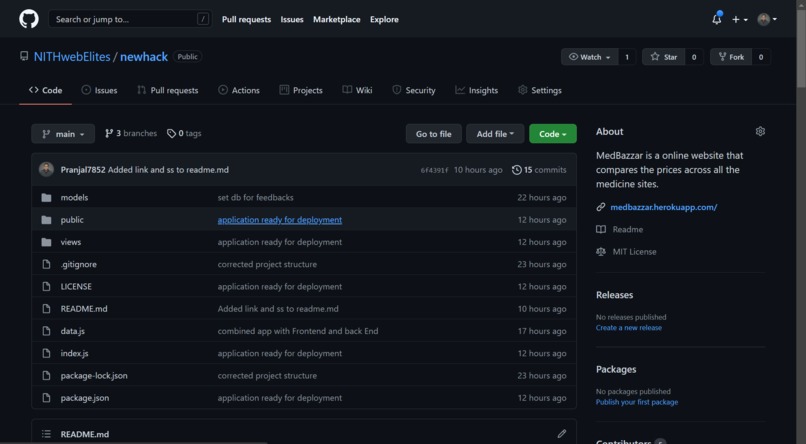Open notifications bell icon
806x444 pixels.
point(717,20)
